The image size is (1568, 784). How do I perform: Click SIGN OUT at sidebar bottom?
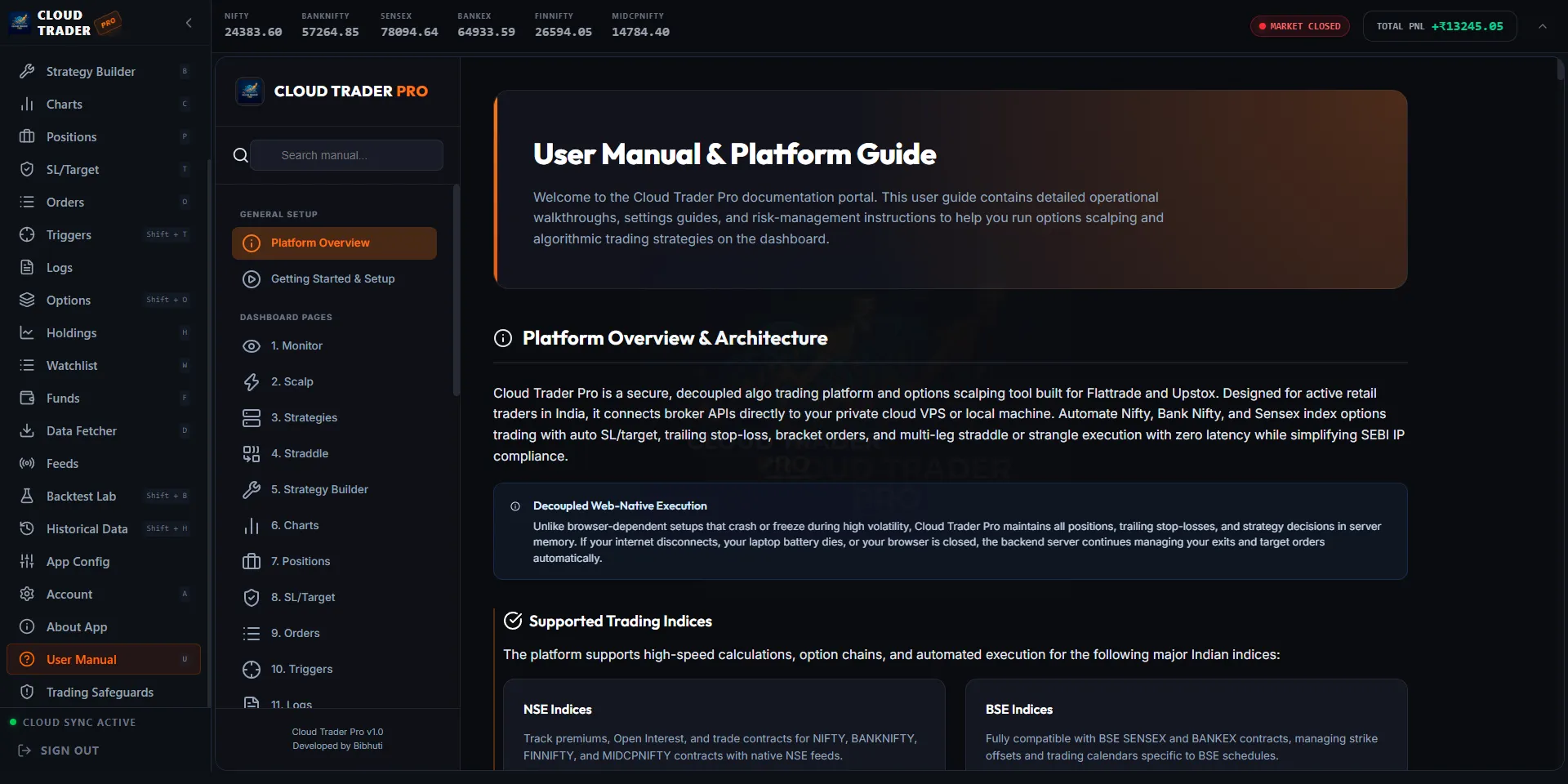[59, 751]
